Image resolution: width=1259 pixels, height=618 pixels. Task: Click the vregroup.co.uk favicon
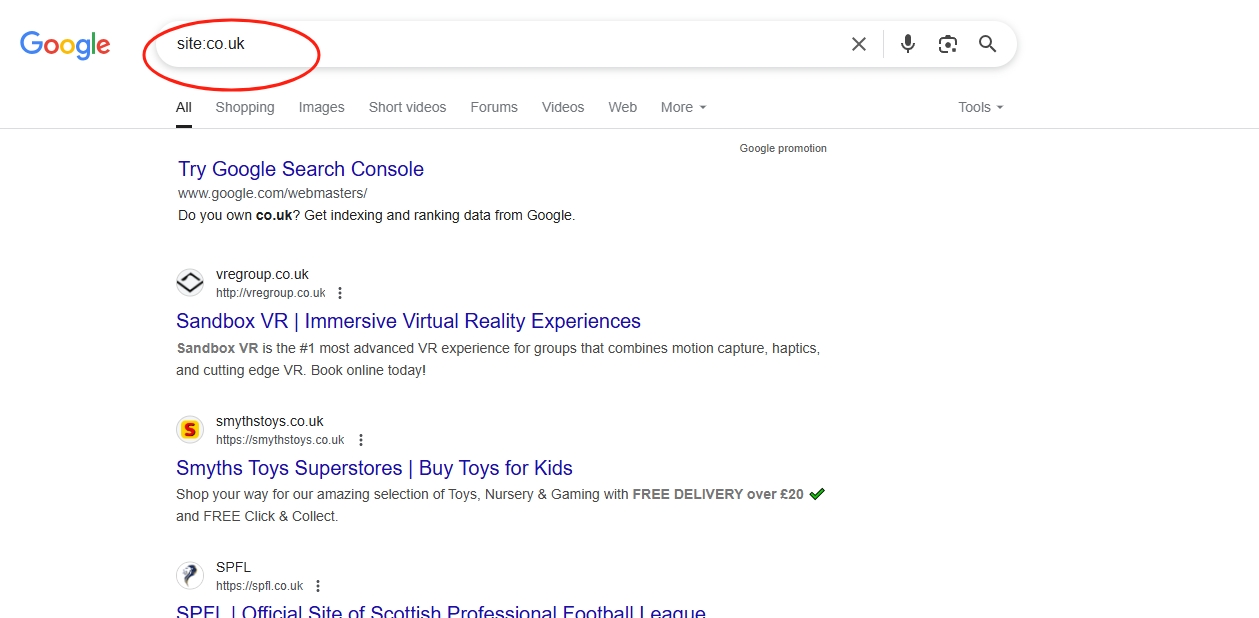tap(190, 283)
